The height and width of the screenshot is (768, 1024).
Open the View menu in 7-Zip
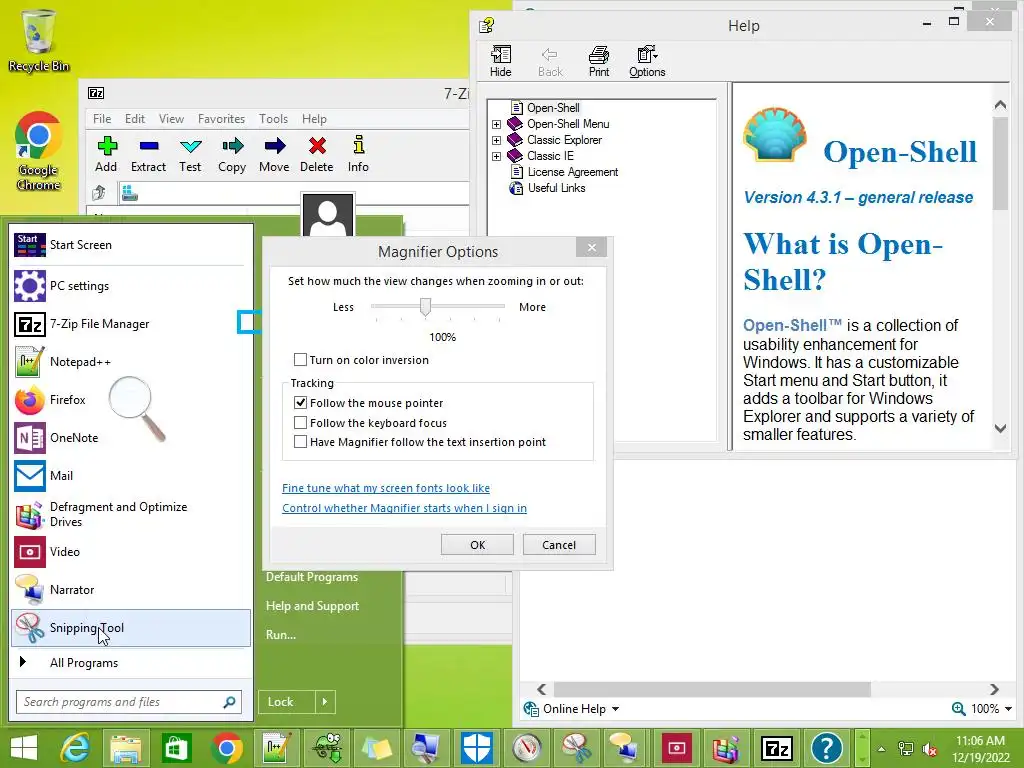click(x=171, y=119)
